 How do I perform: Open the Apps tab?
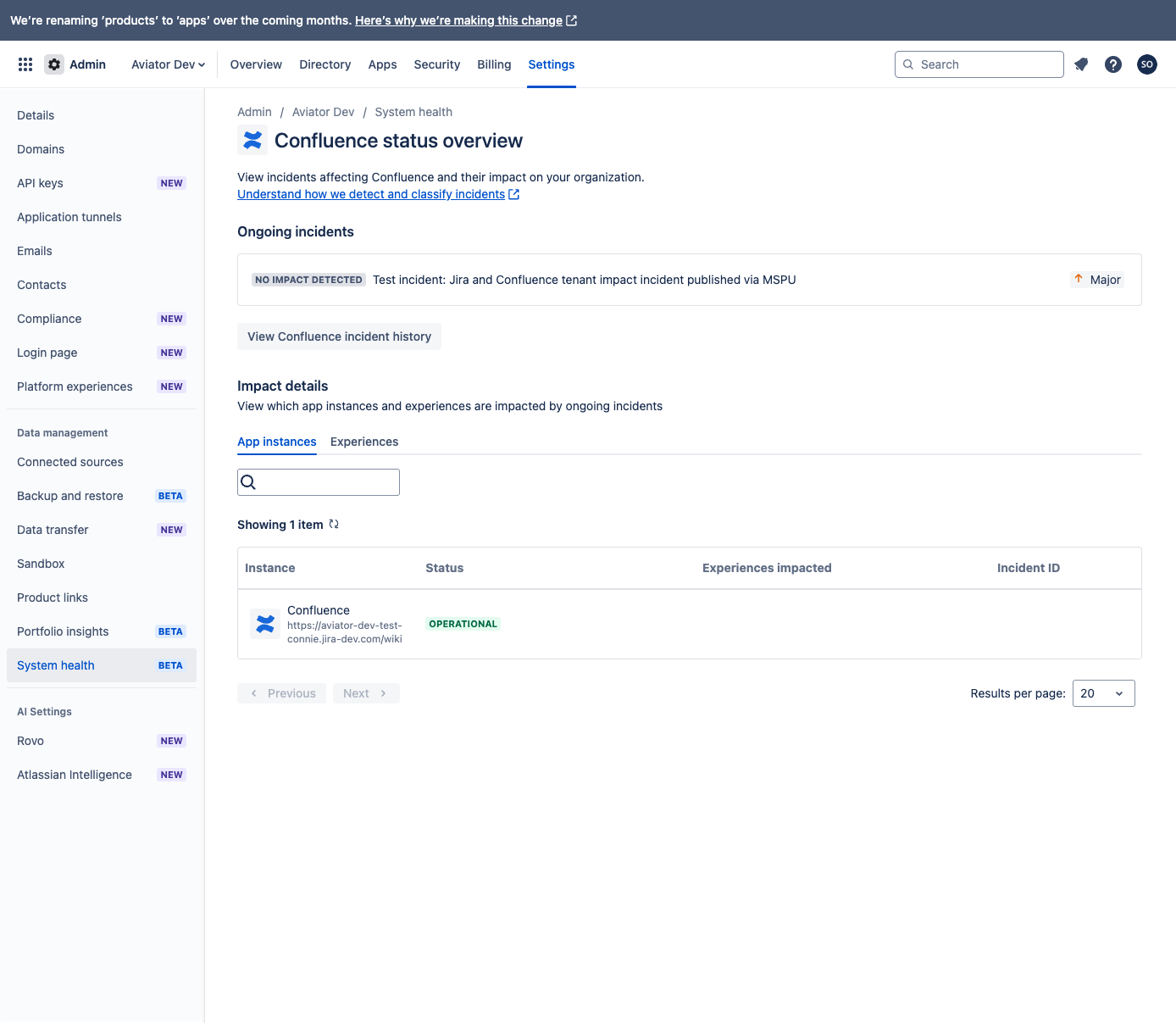coord(383,64)
